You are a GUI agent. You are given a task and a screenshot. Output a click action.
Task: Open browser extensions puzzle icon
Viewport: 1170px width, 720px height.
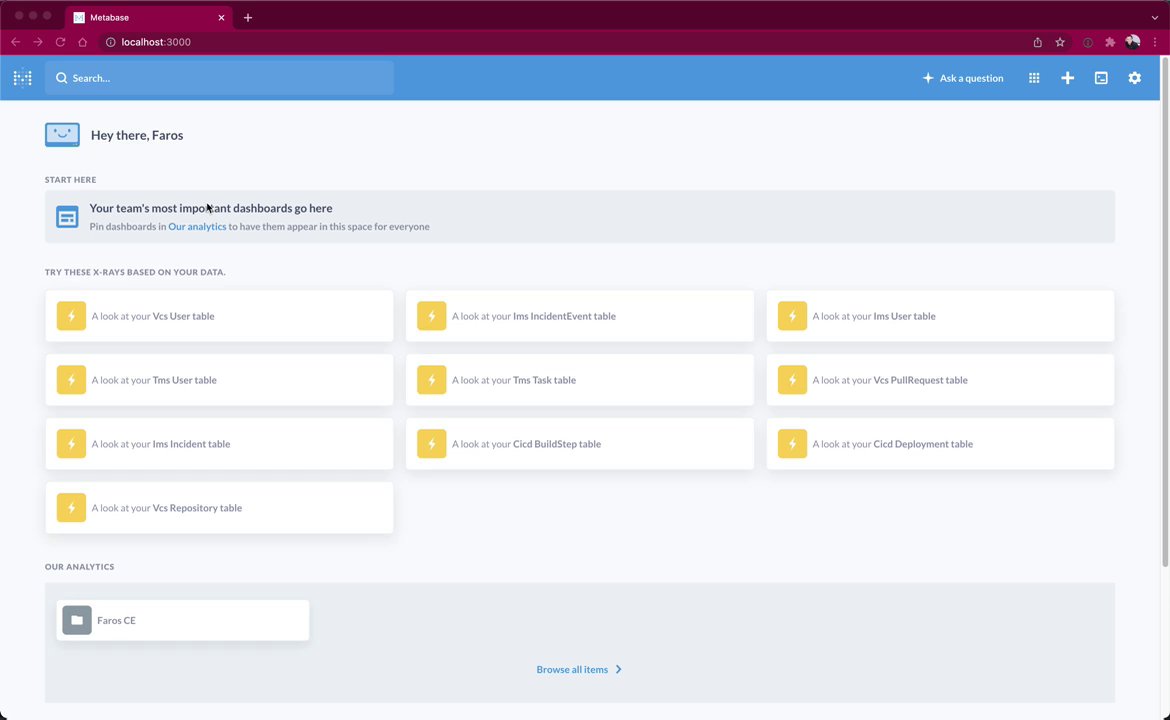coord(1110,43)
